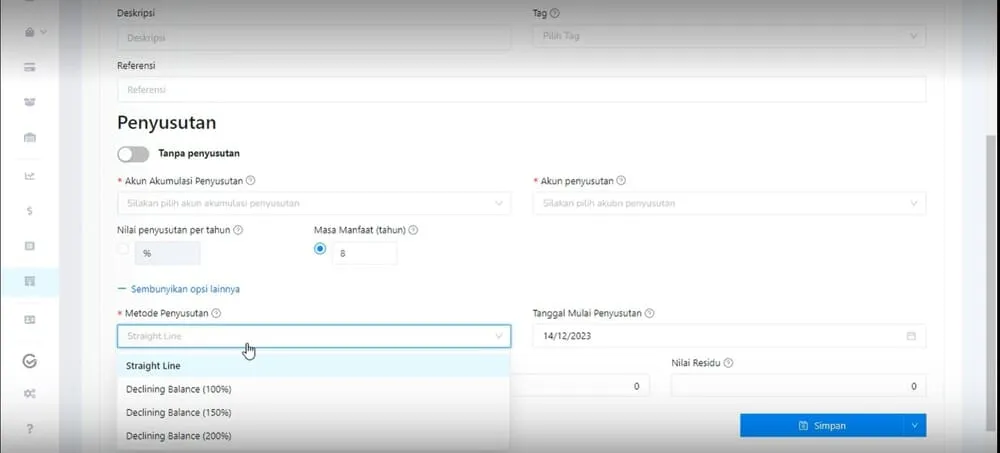Click into the Deskripsi field
This screenshot has width=1000, height=453.
[314, 38]
